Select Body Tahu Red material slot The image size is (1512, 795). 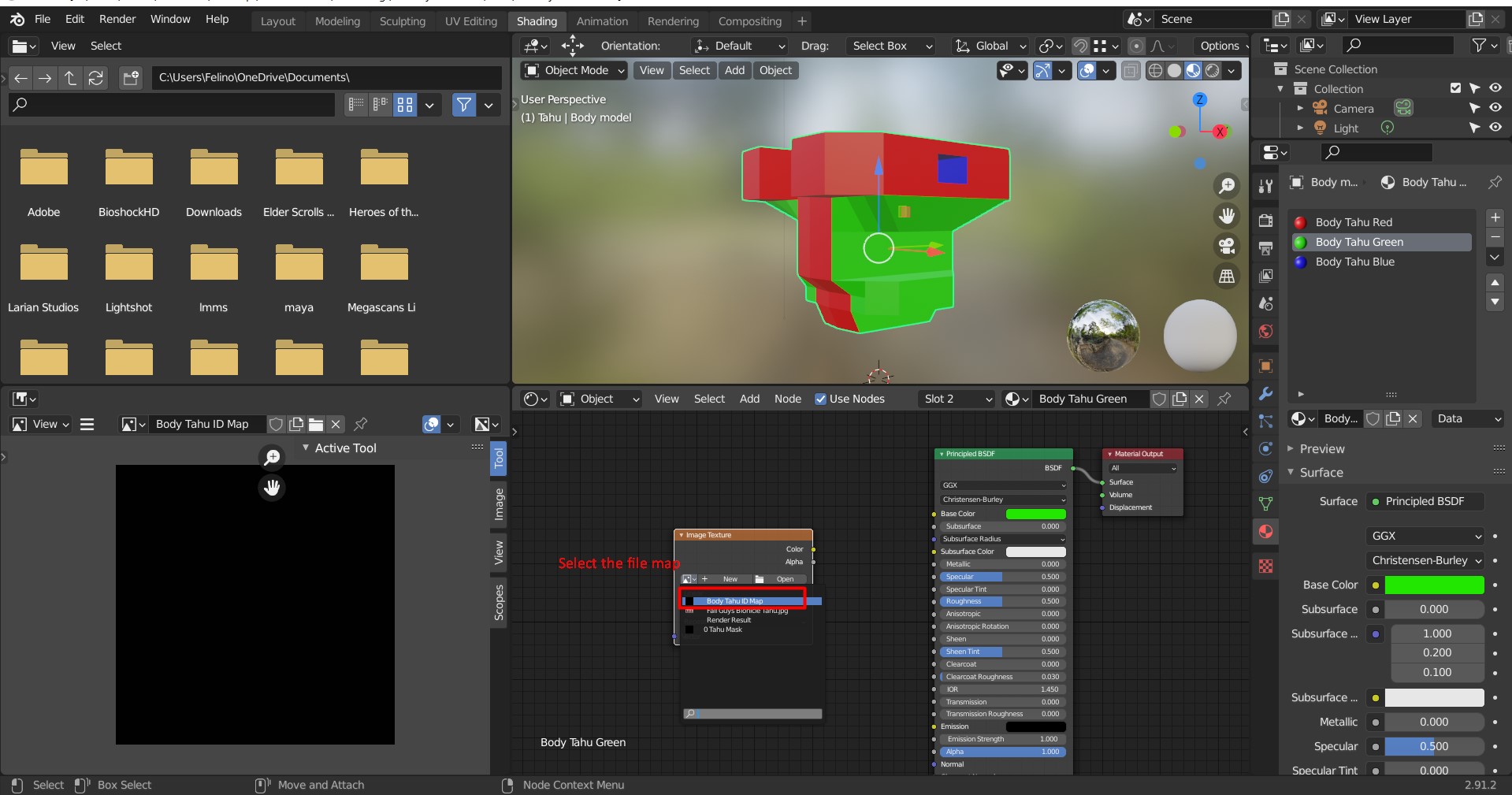pyautogui.click(x=1353, y=222)
